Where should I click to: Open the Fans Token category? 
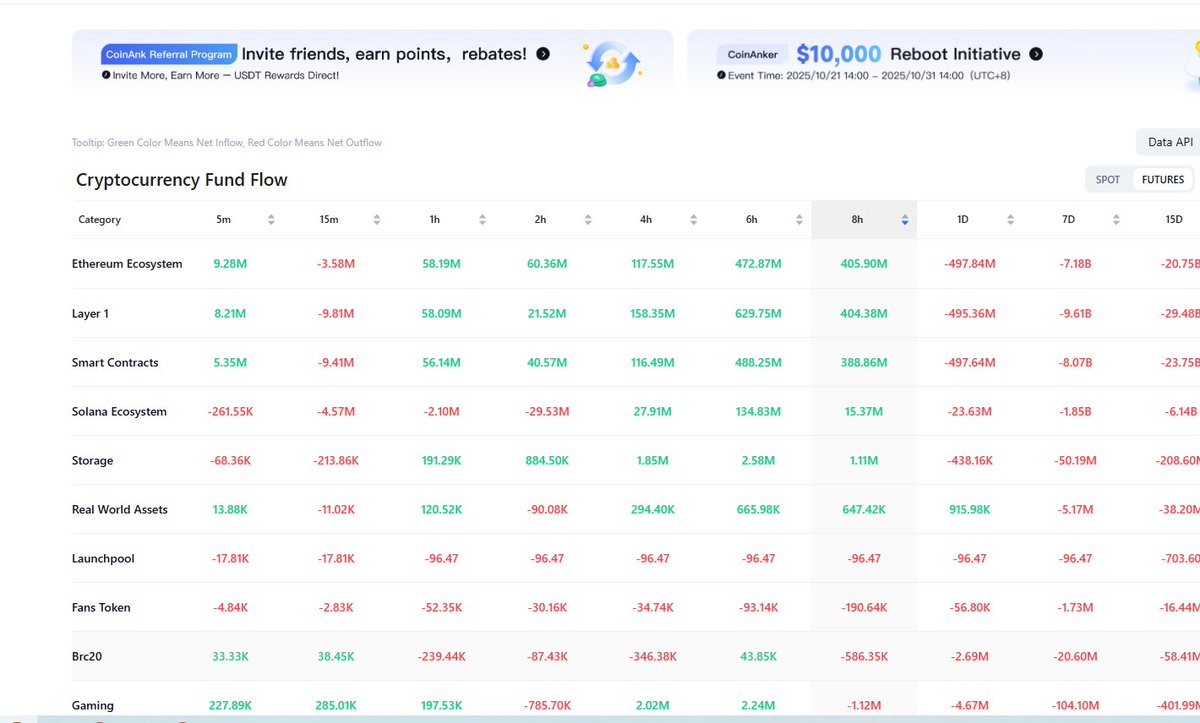tap(101, 608)
